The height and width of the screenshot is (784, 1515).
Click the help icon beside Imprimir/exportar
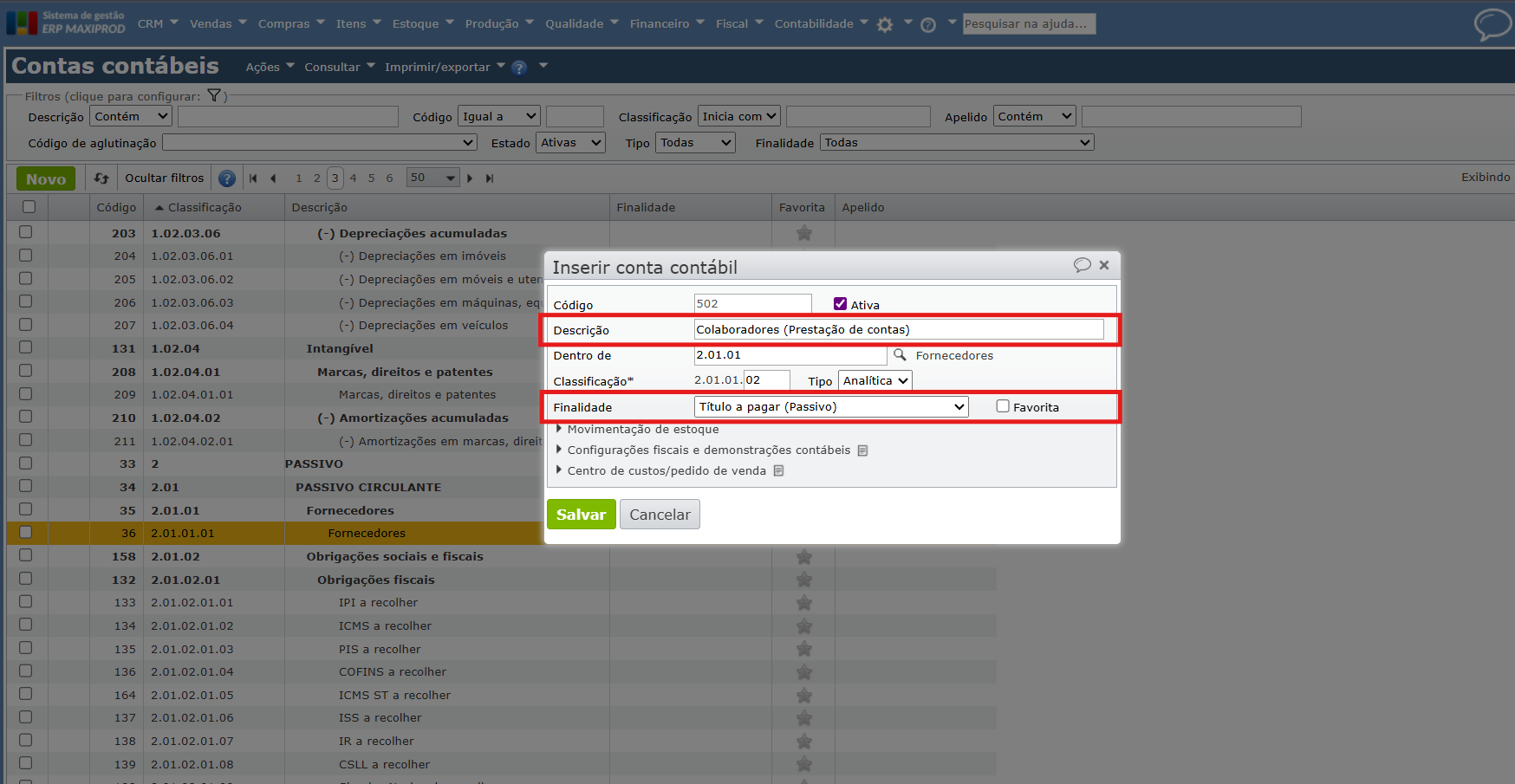pos(519,68)
